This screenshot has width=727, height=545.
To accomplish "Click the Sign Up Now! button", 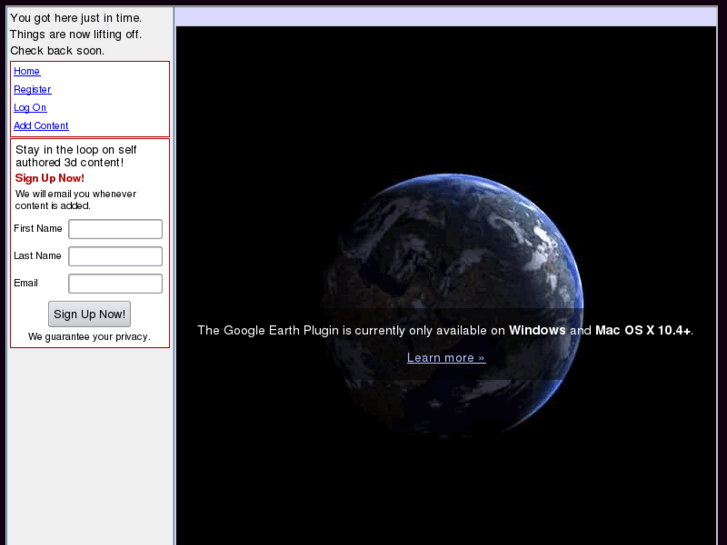I will click(89, 314).
